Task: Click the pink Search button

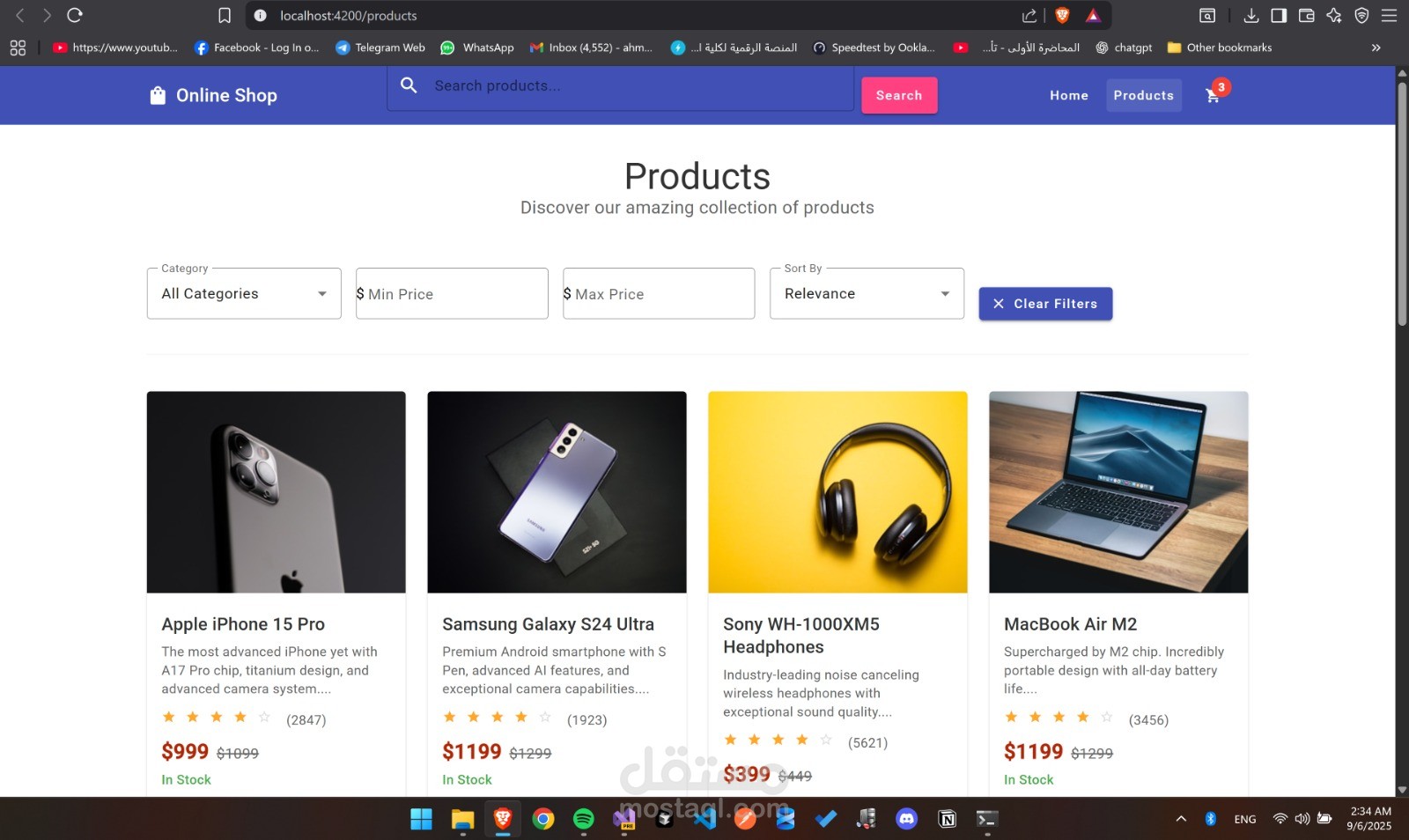Action: click(x=899, y=95)
